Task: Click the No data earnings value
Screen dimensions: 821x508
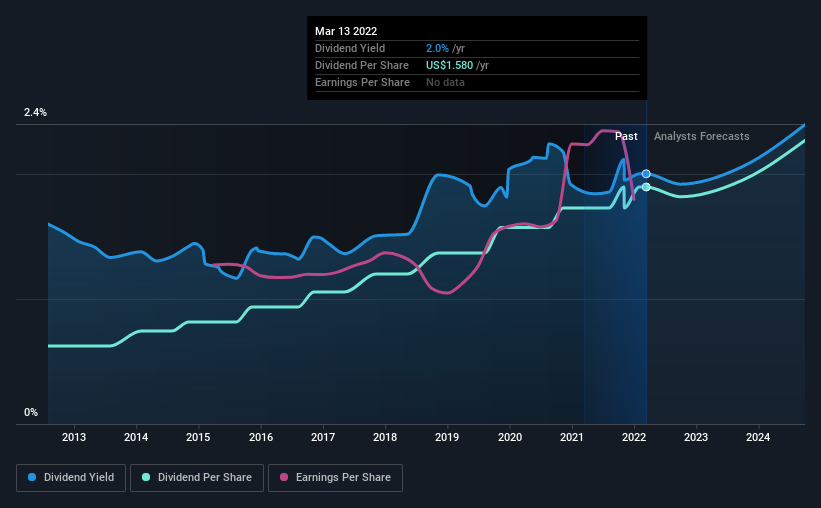Action: coord(445,83)
